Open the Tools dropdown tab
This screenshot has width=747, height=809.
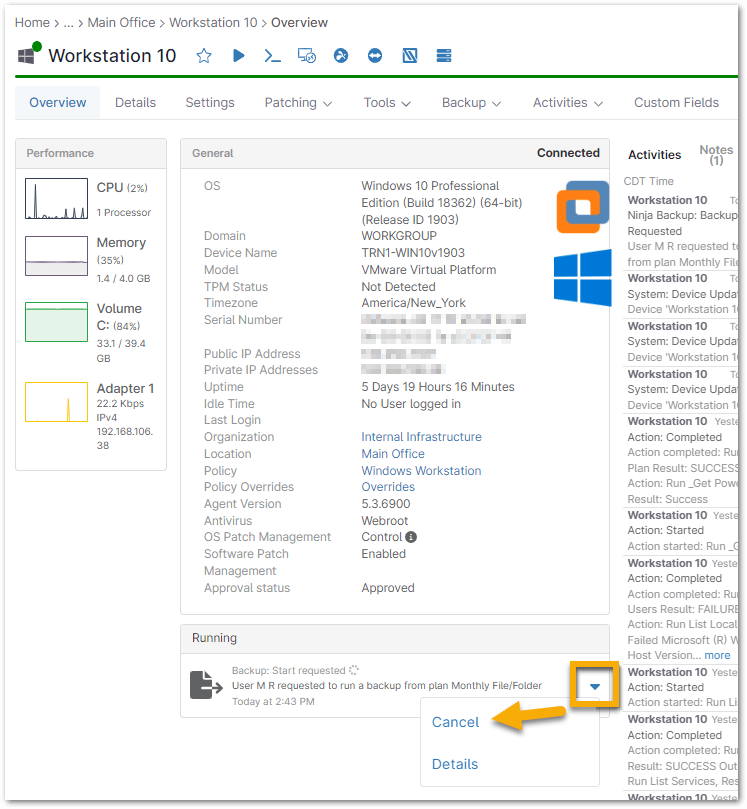click(x=387, y=103)
